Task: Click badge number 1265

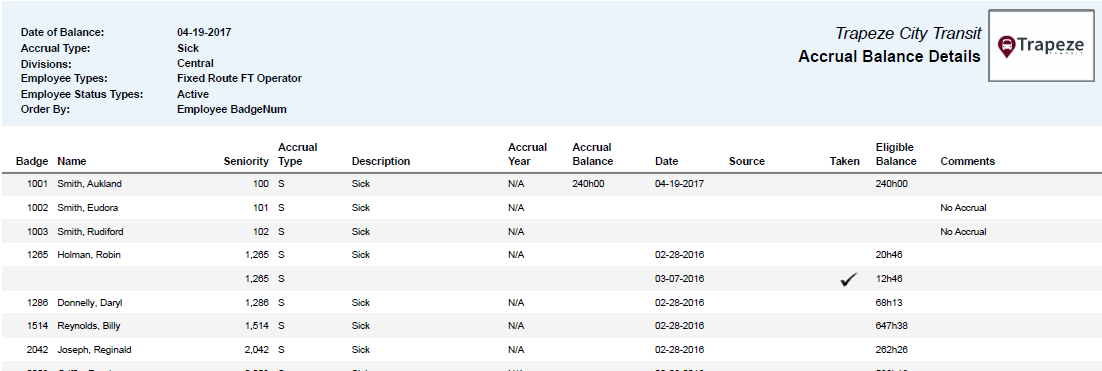Action: [37, 255]
